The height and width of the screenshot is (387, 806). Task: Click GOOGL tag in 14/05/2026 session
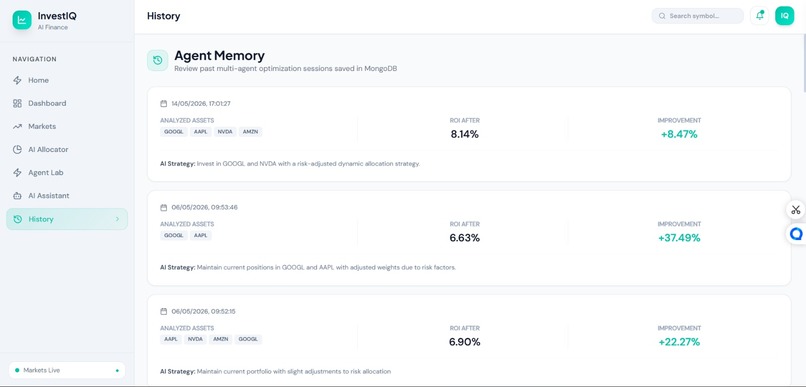click(174, 132)
